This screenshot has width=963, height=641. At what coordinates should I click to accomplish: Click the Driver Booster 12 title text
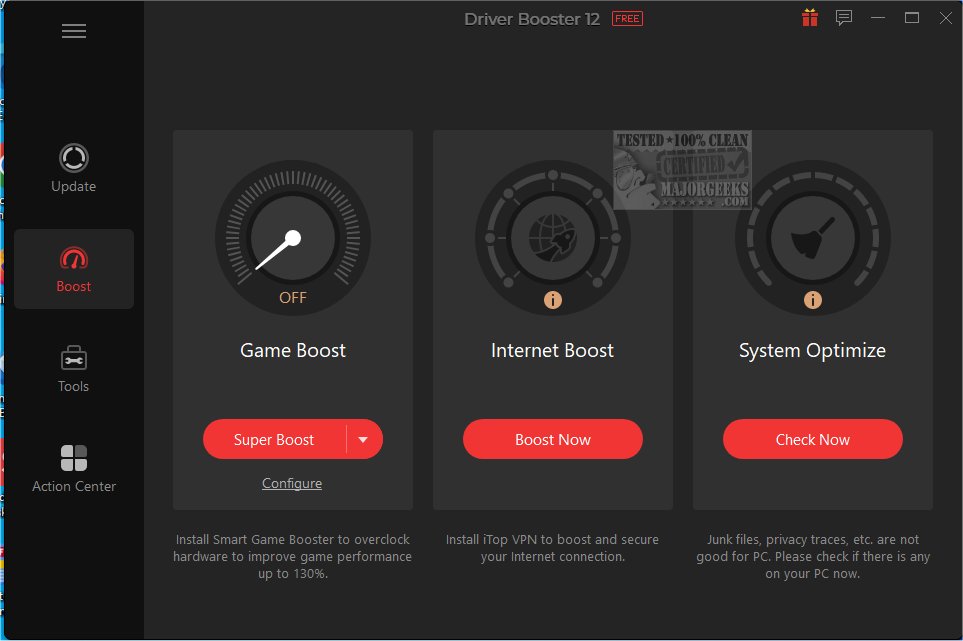tap(532, 19)
